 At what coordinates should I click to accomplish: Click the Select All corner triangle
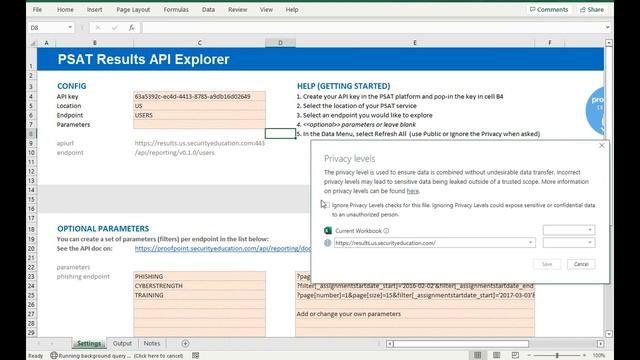coord(33,42)
